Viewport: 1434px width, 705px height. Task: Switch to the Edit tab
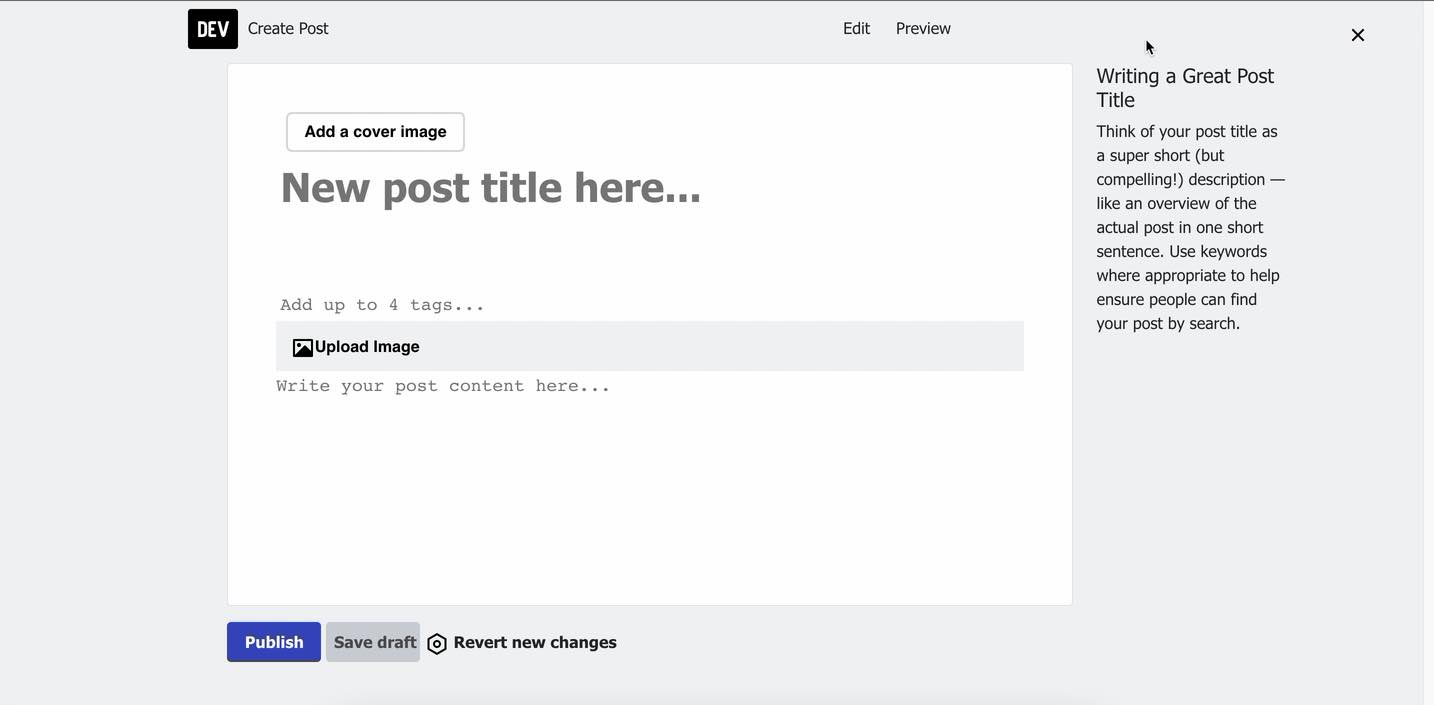coord(856,29)
